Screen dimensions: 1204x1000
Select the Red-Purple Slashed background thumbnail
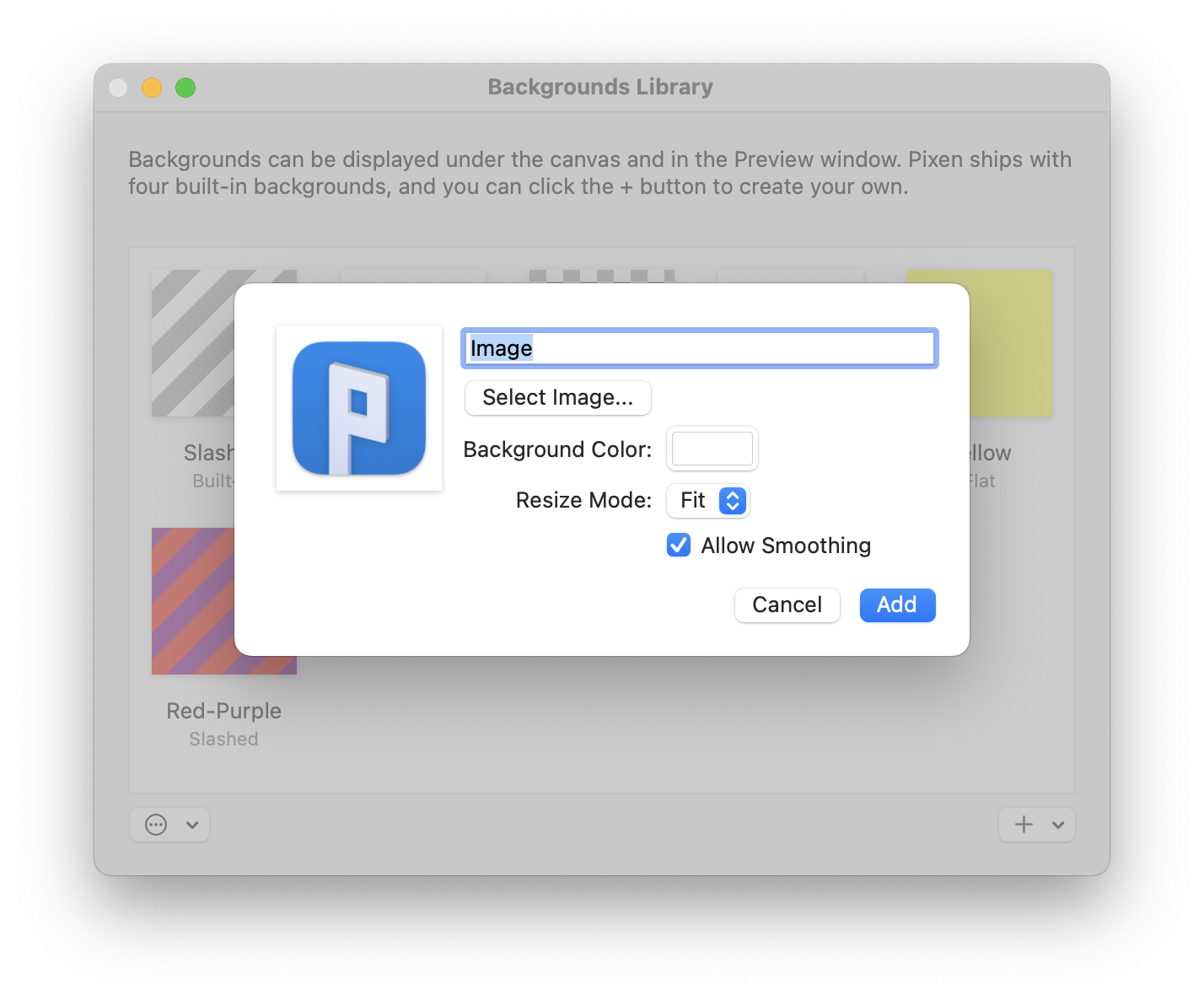point(223,601)
